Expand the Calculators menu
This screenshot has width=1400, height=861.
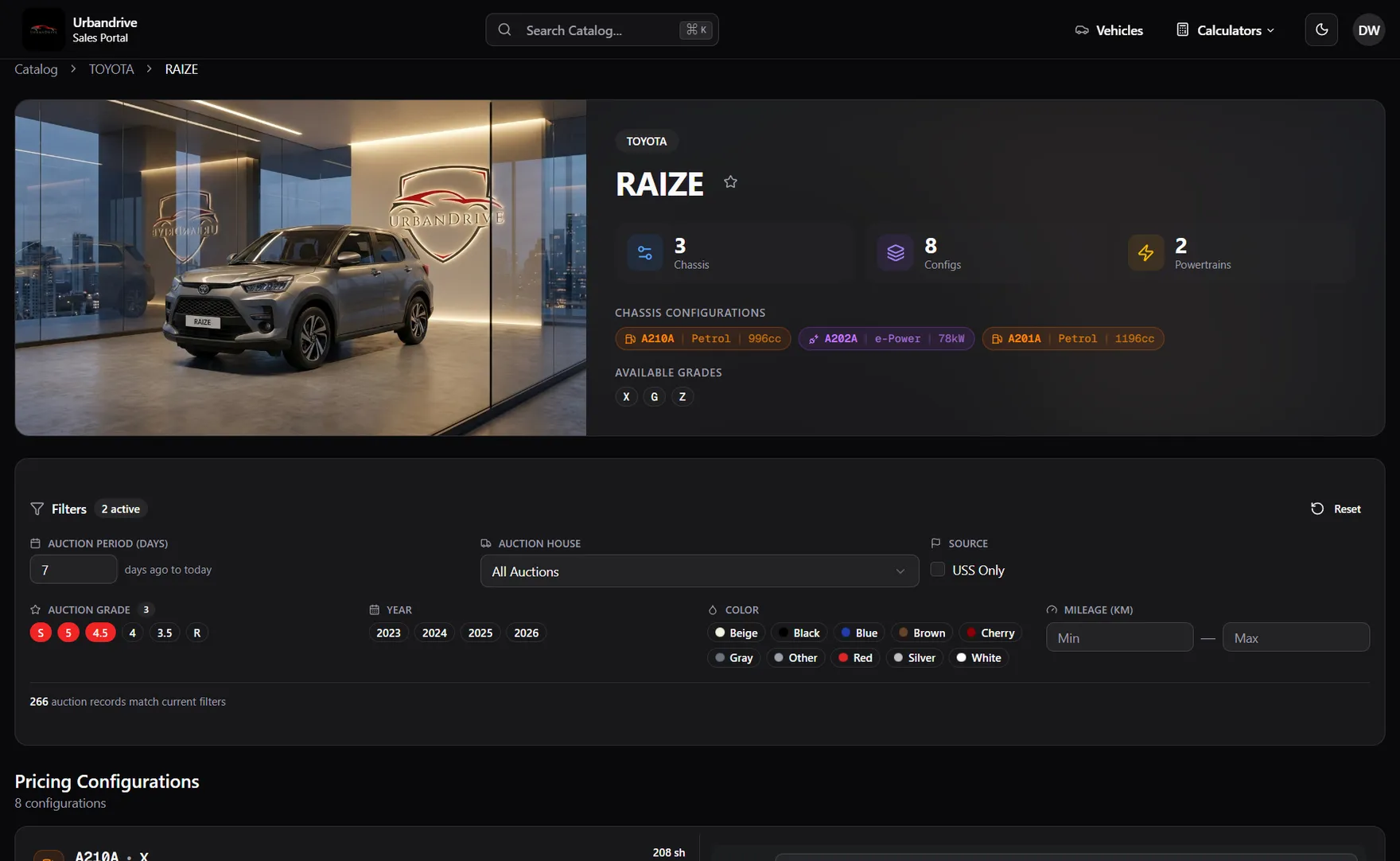coord(1226,30)
